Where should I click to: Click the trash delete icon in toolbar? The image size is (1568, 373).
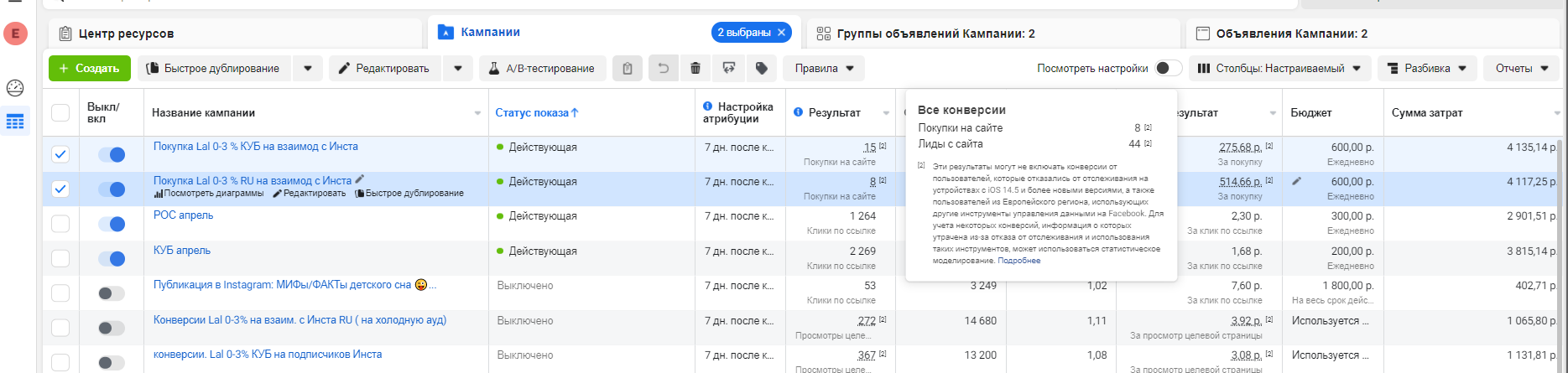695,69
